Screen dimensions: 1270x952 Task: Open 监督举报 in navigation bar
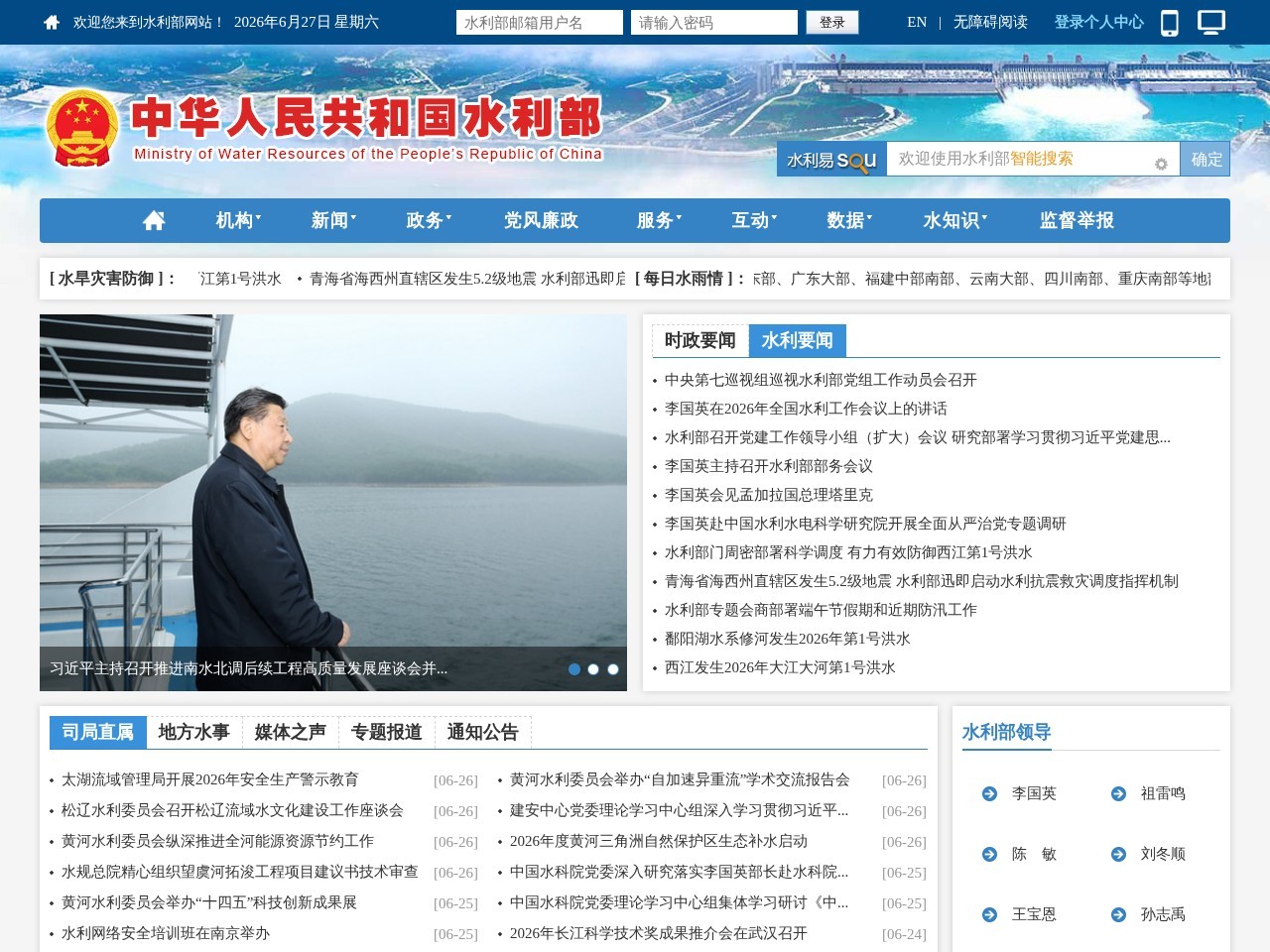click(1077, 220)
